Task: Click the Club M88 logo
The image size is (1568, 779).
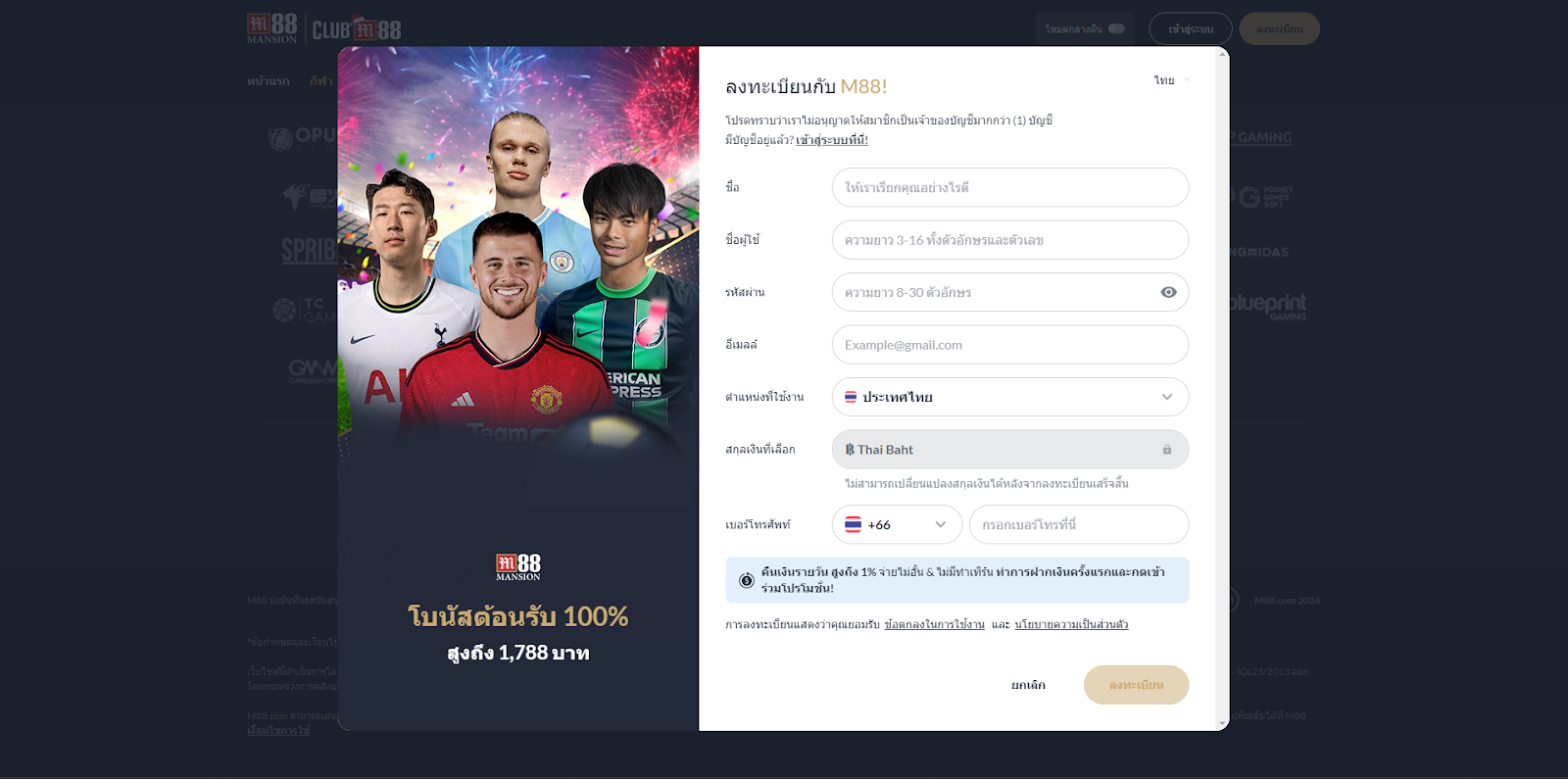Action: click(x=357, y=29)
